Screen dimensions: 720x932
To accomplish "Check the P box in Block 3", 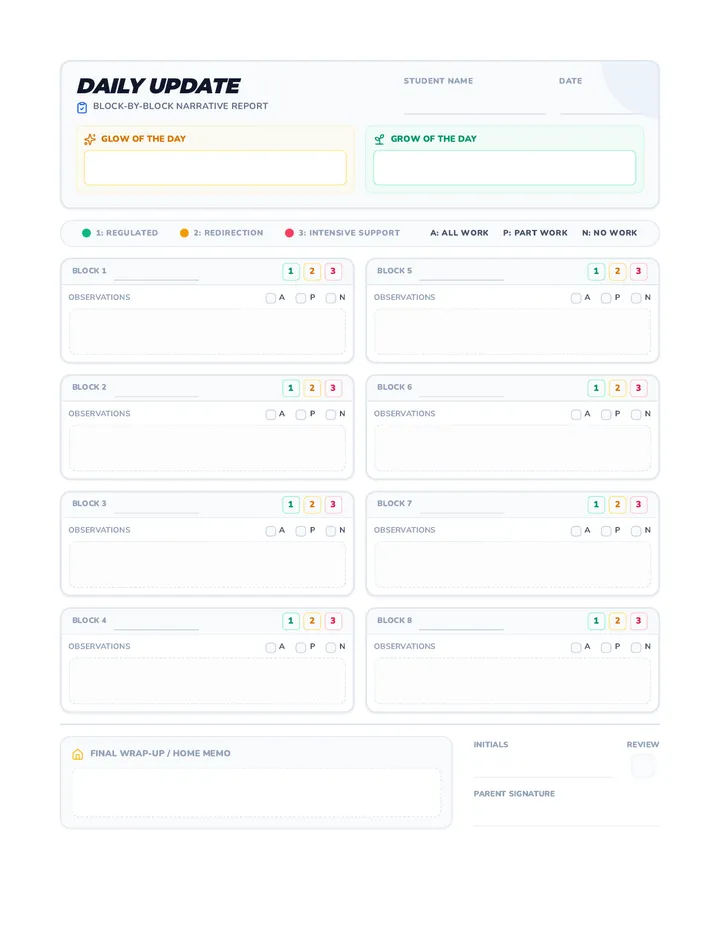I will click(x=301, y=531).
